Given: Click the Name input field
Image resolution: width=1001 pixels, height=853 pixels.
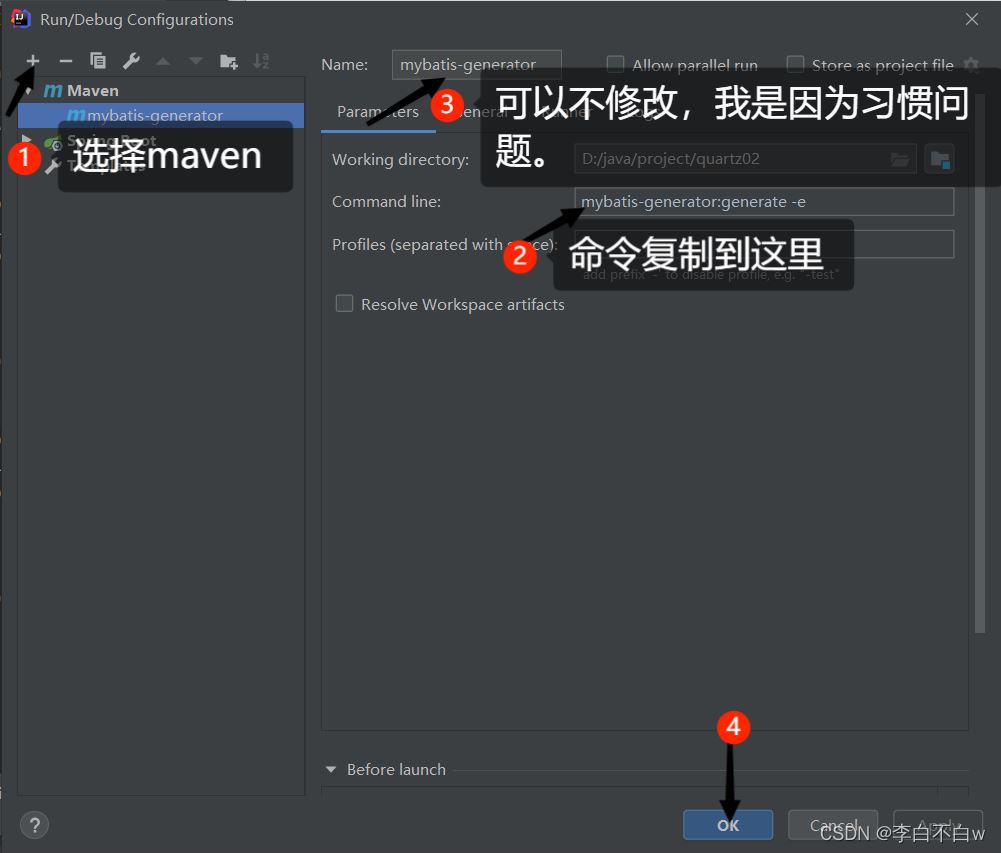Looking at the screenshot, I should tap(476, 64).
